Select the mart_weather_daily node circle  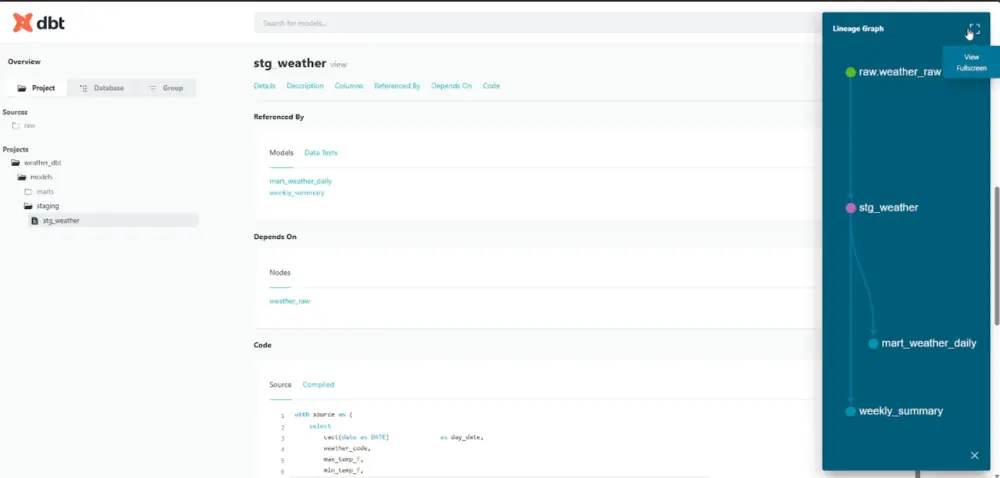[873, 344]
